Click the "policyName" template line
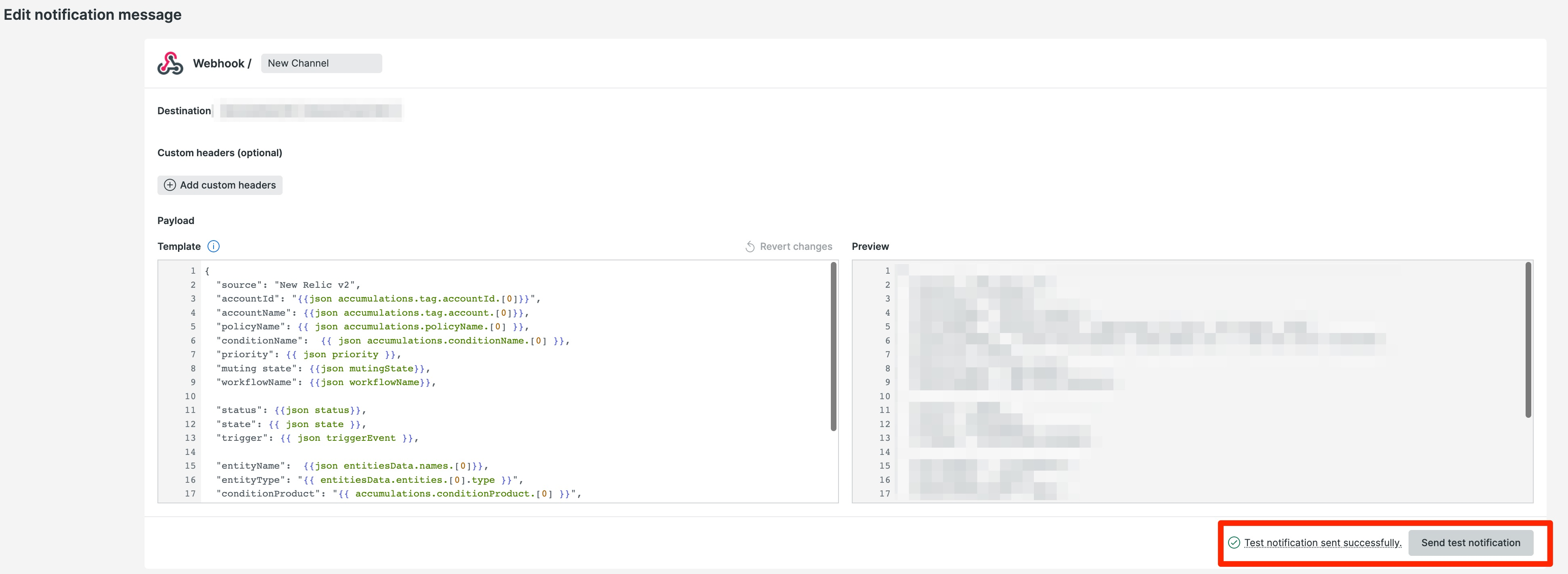 (x=373, y=327)
